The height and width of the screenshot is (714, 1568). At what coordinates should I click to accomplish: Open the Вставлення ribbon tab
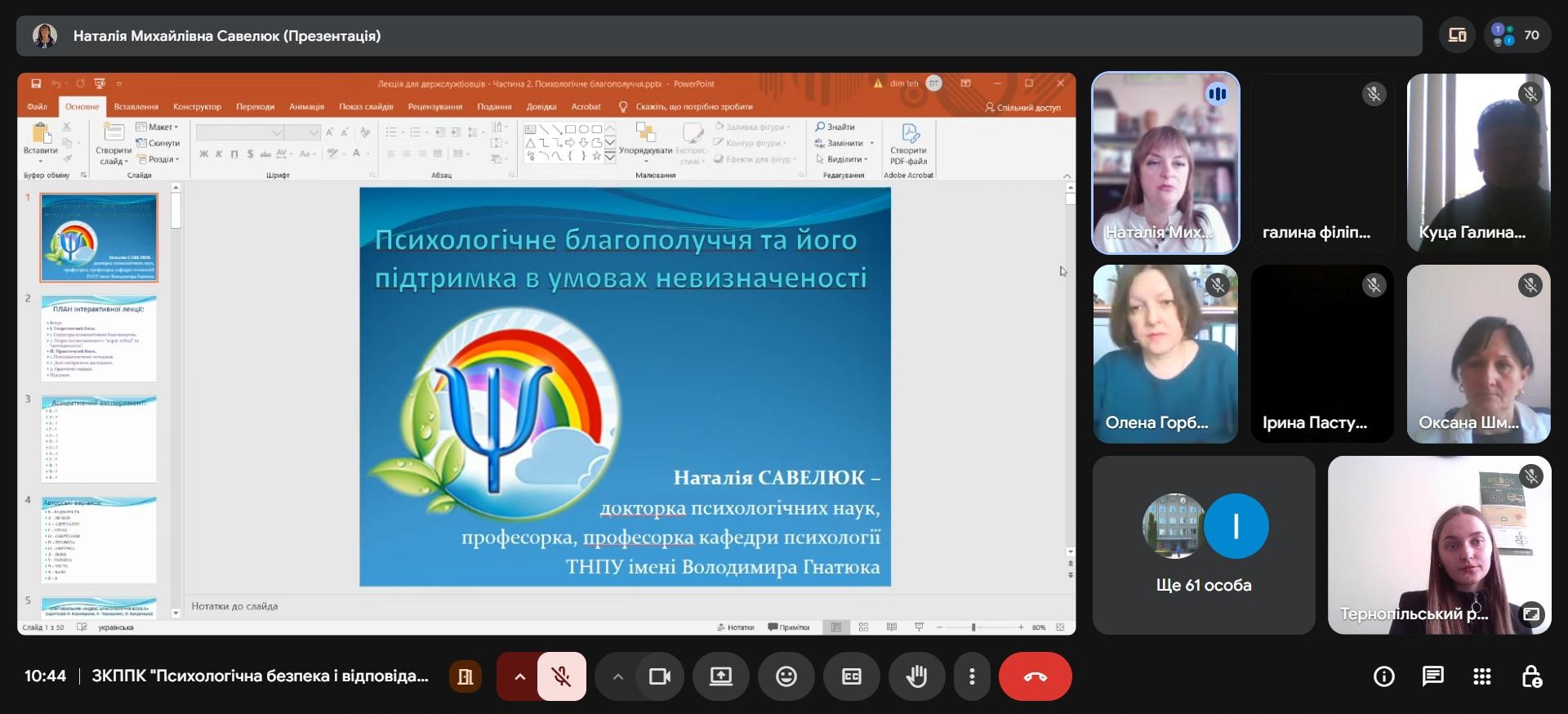click(x=136, y=107)
